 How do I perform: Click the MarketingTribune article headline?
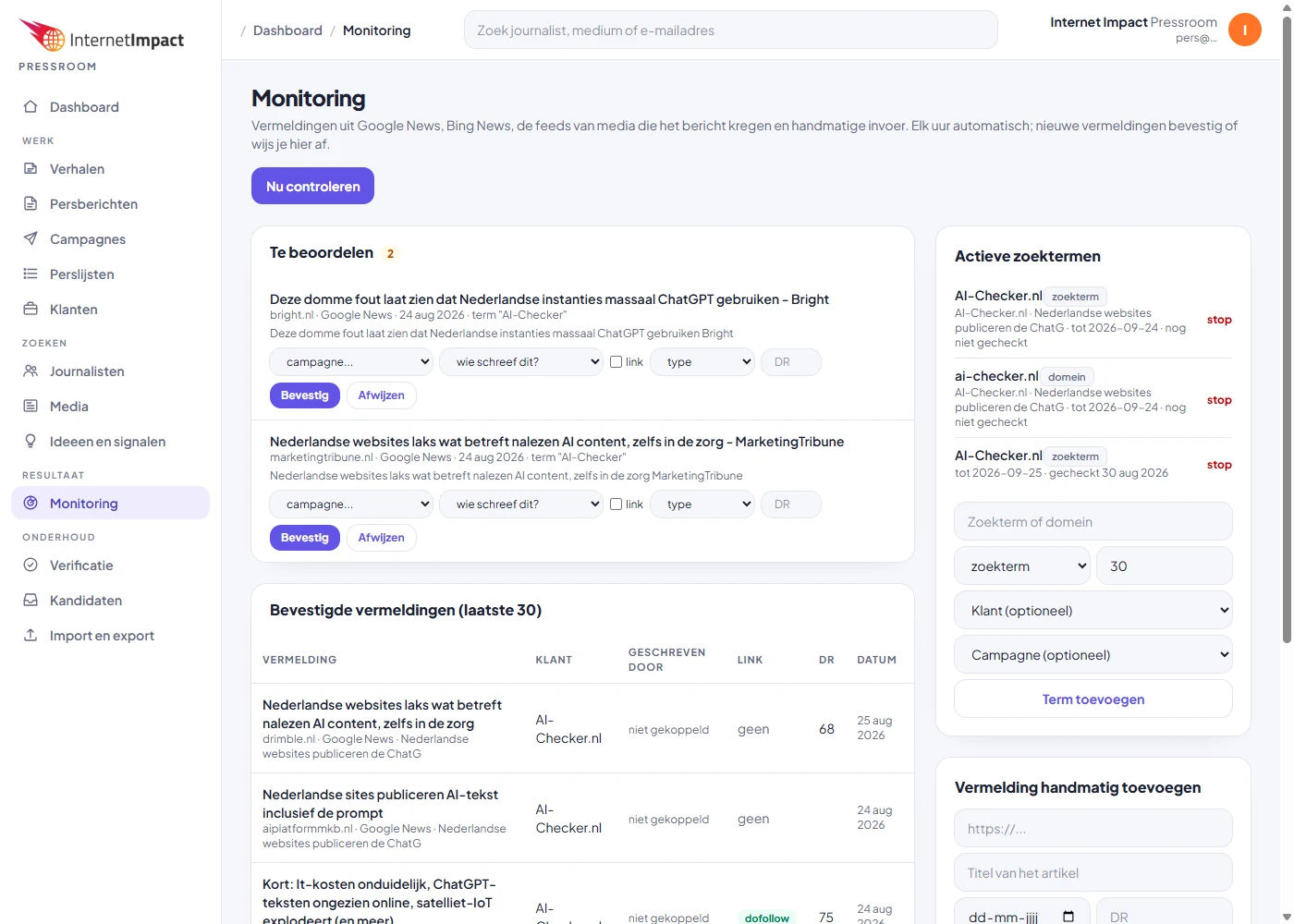pyautogui.click(x=556, y=441)
